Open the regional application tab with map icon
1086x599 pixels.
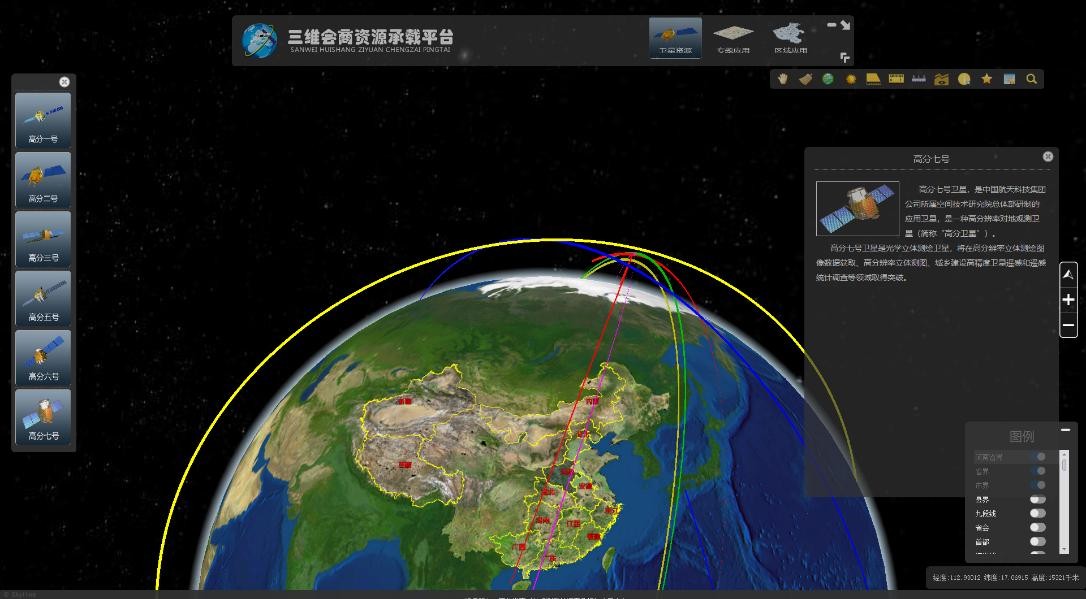coord(790,38)
